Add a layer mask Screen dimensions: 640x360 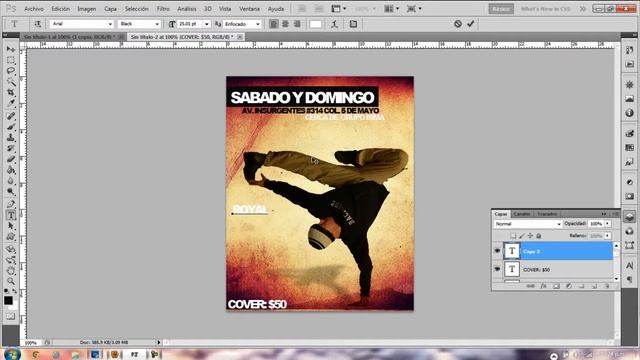(x=556, y=286)
